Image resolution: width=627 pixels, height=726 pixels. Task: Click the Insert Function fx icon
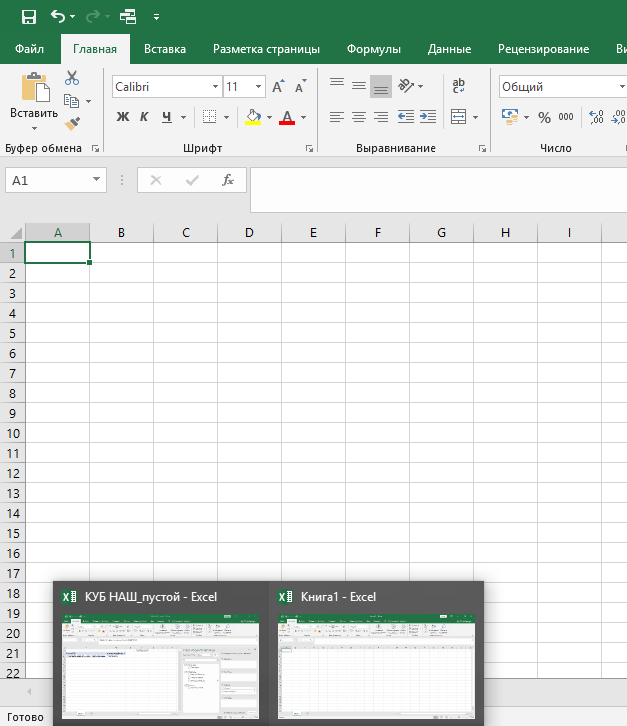(x=228, y=180)
